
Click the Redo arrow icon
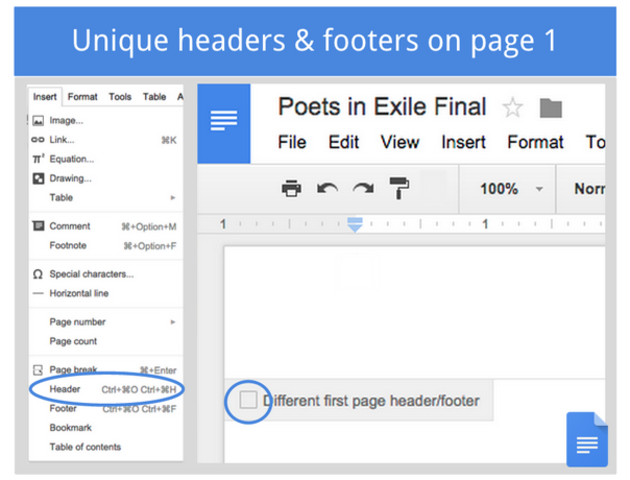pyautogui.click(x=363, y=188)
